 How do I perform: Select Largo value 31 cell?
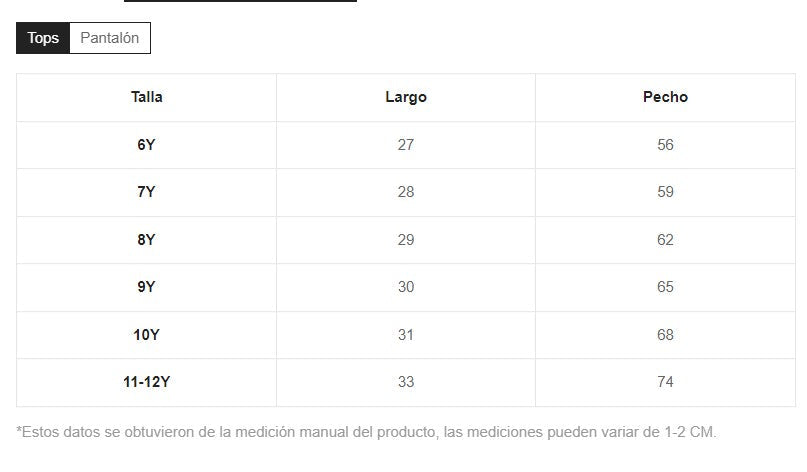(405, 335)
